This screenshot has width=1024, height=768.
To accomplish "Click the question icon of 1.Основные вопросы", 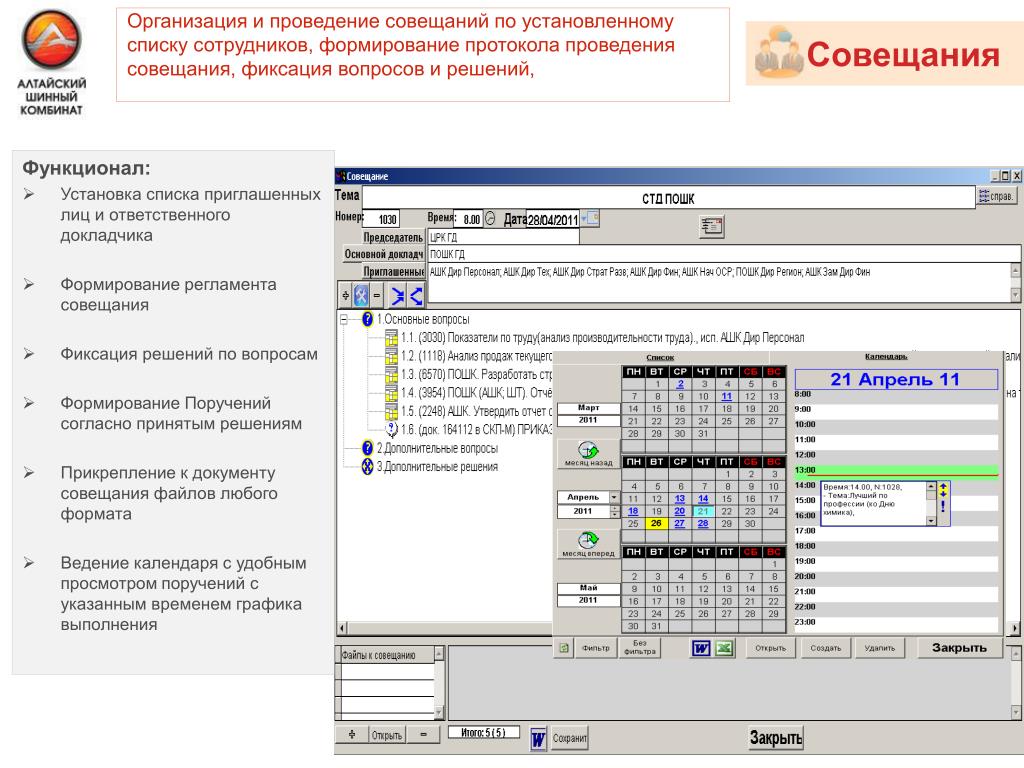I will tap(367, 319).
